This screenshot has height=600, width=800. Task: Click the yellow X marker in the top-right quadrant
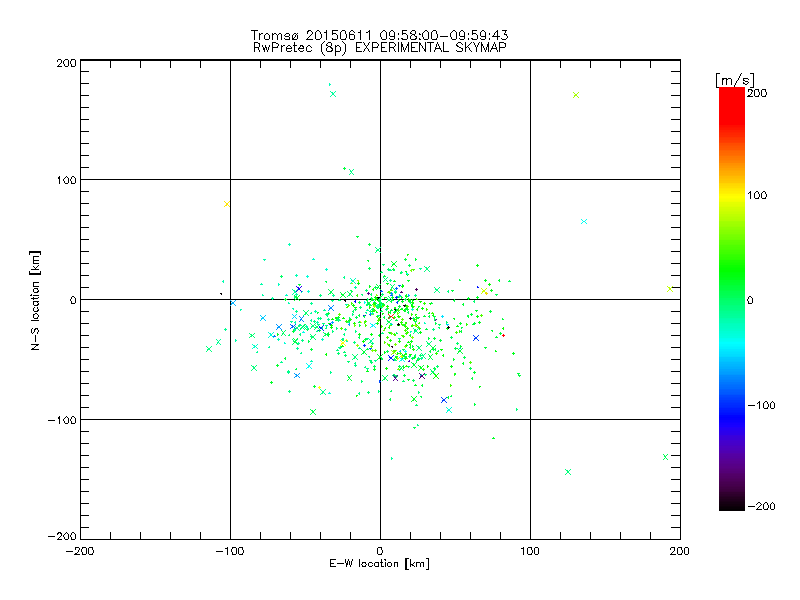576,95
